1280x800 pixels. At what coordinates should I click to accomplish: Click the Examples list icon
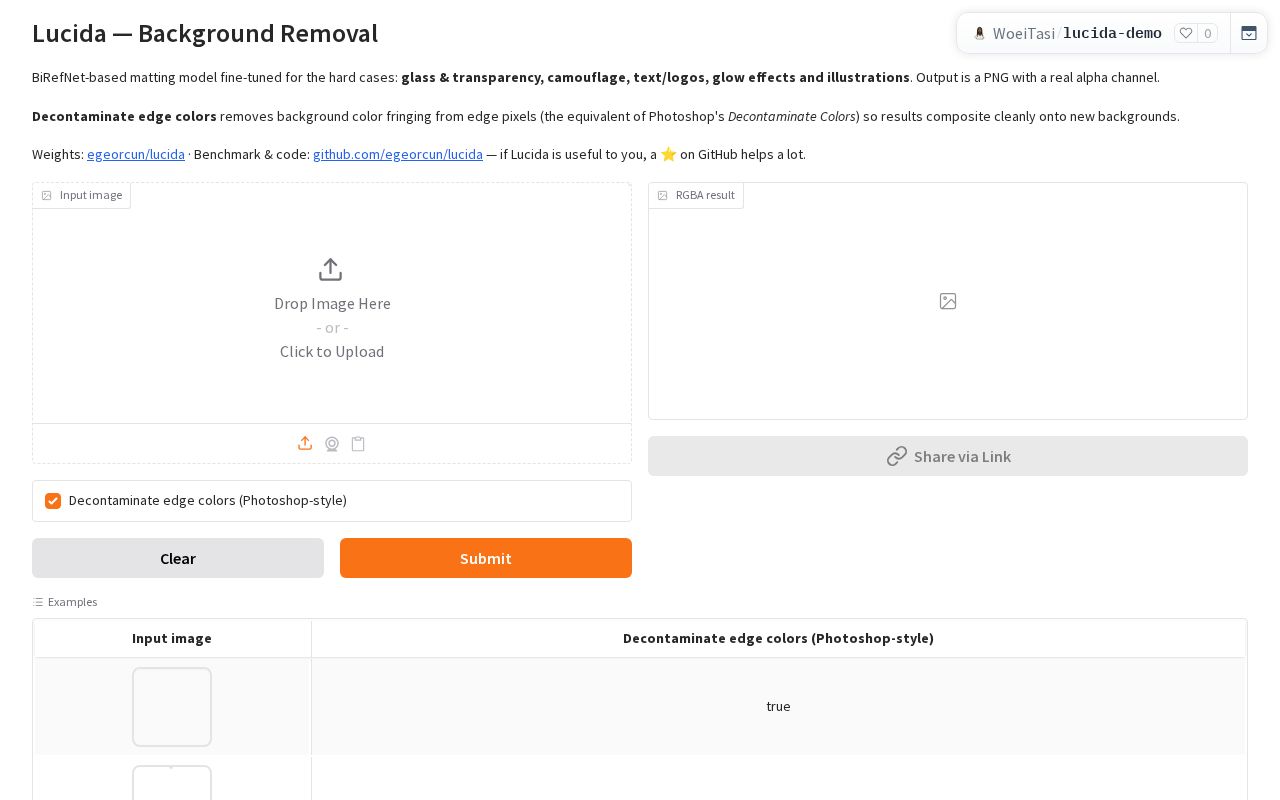pyautogui.click(x=38, y=602)
